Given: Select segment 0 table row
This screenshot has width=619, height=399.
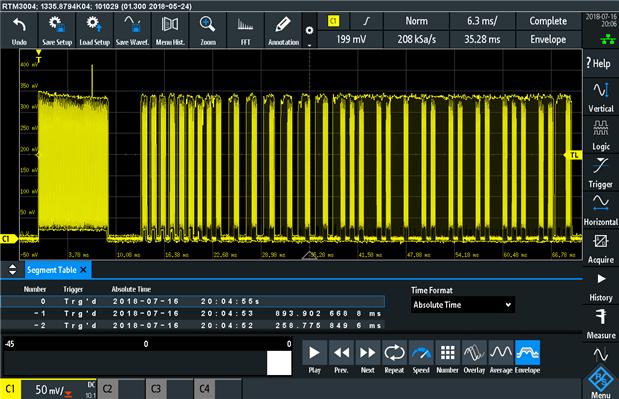Looking at the screenshot, I should tap(193, 302).
